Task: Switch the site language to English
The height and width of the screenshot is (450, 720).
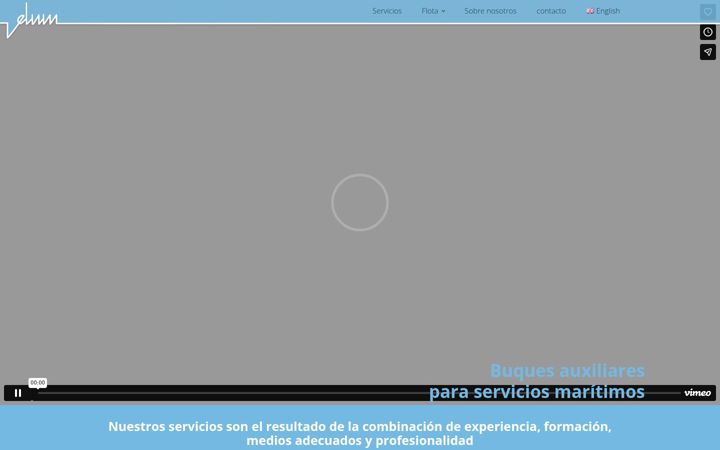Action: click(603, 11)
